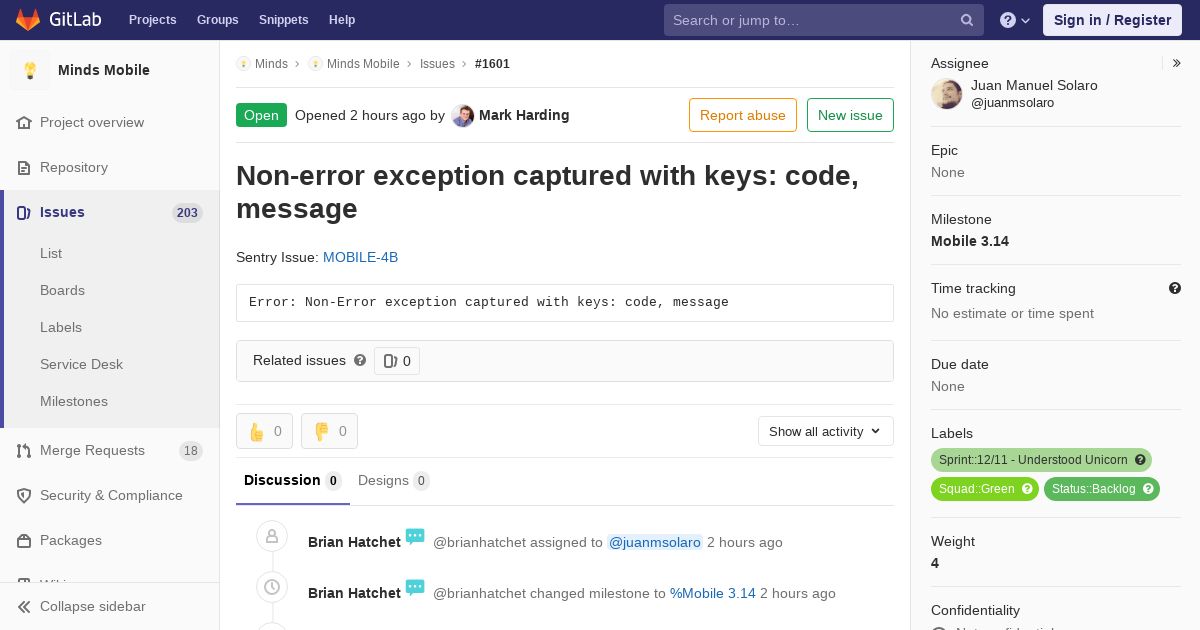Collapse the right sidebar with double chevron
The height and width of the screenshot is (630, 1200).
[1177, 63]
